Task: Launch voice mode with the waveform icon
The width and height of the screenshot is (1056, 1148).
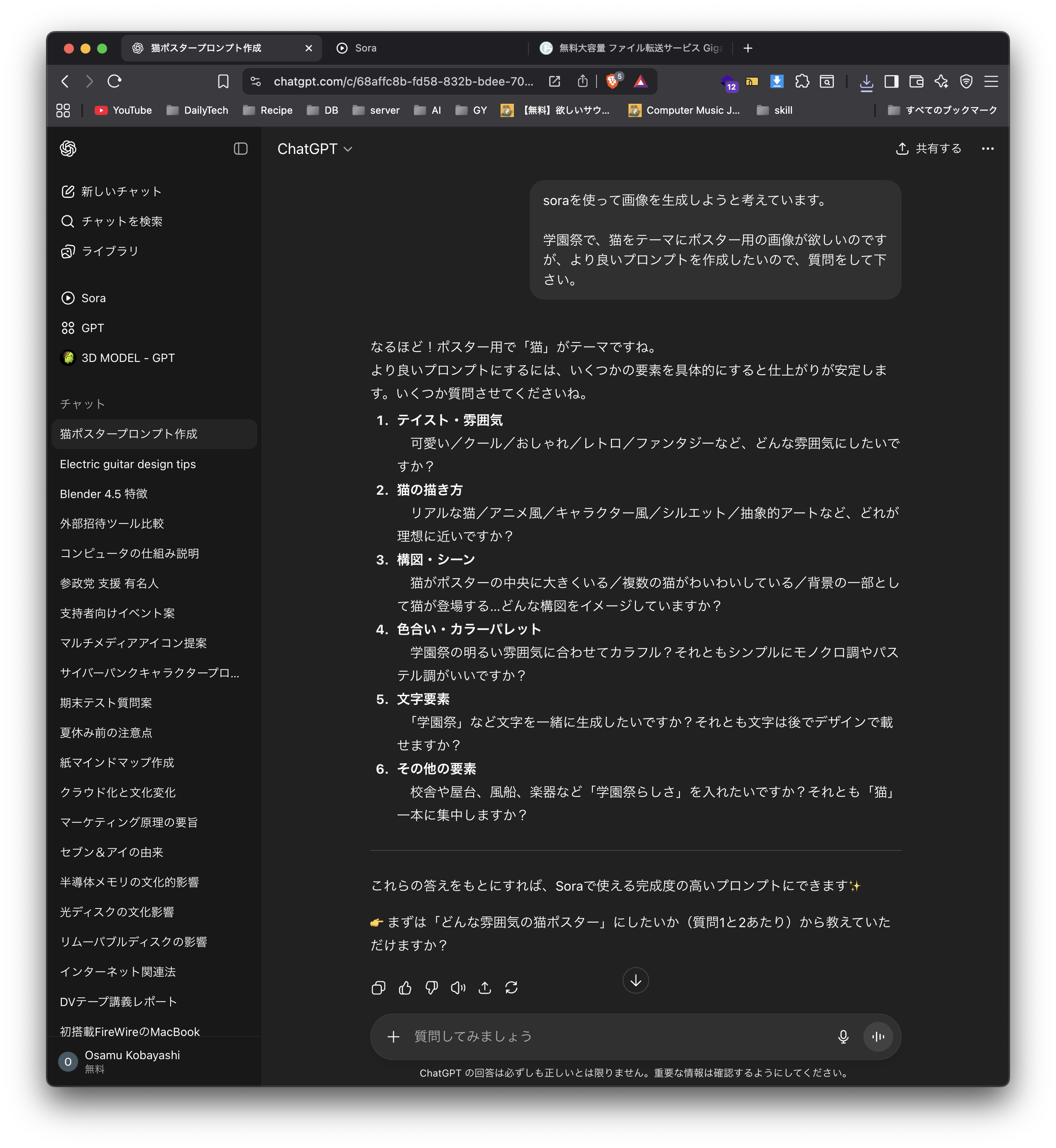Action: pyautogui.click(x=878, y=1037)
